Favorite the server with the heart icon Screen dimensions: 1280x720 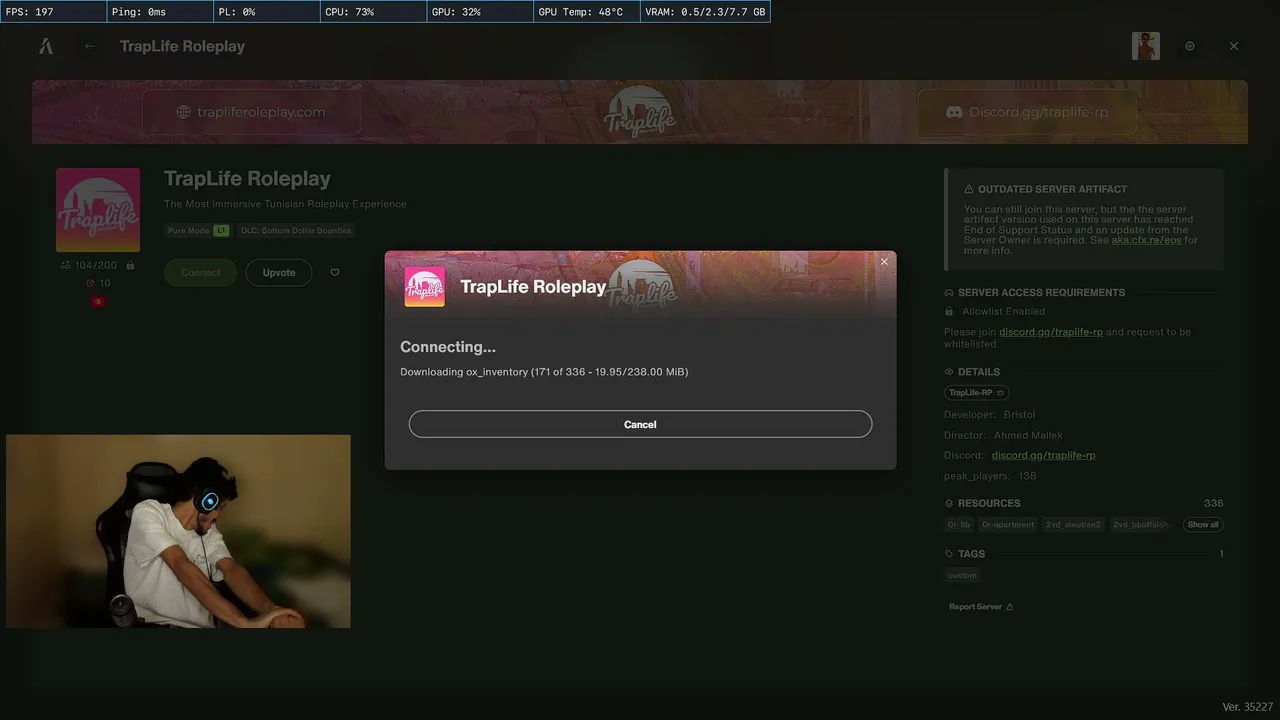pos(335,272)
